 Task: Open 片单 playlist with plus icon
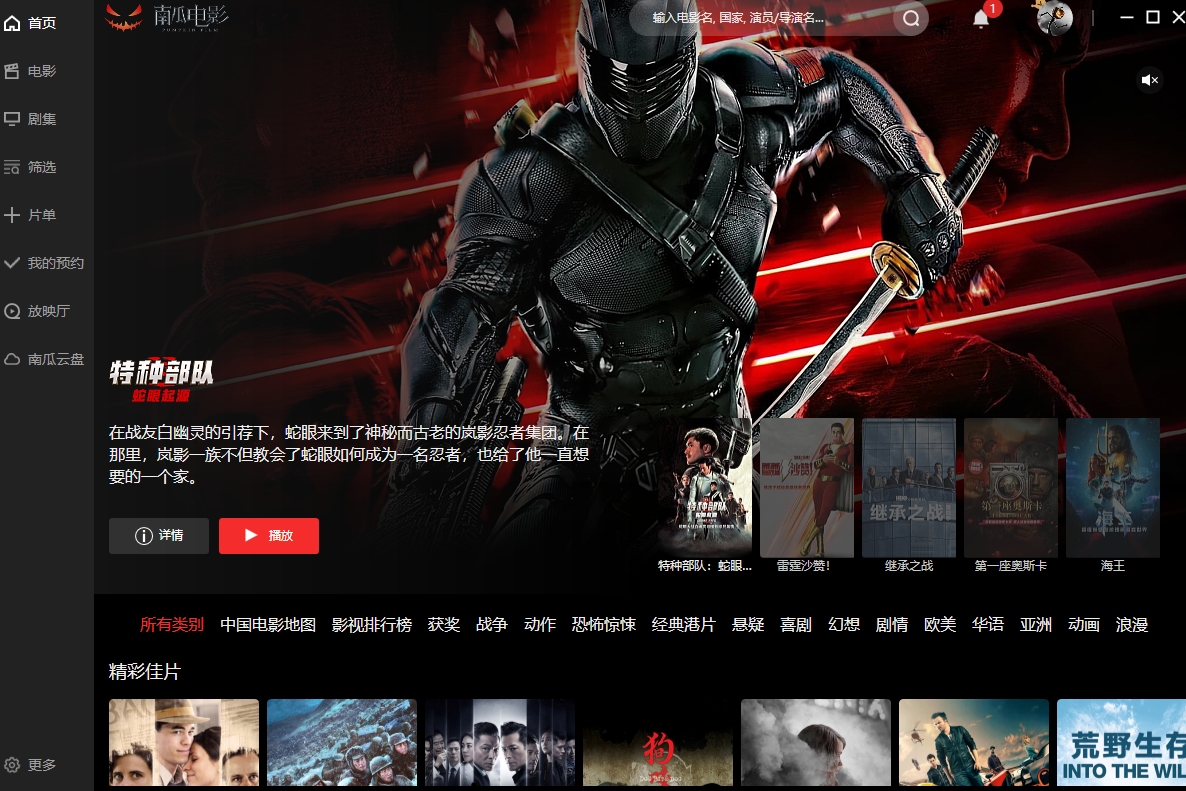30,215
